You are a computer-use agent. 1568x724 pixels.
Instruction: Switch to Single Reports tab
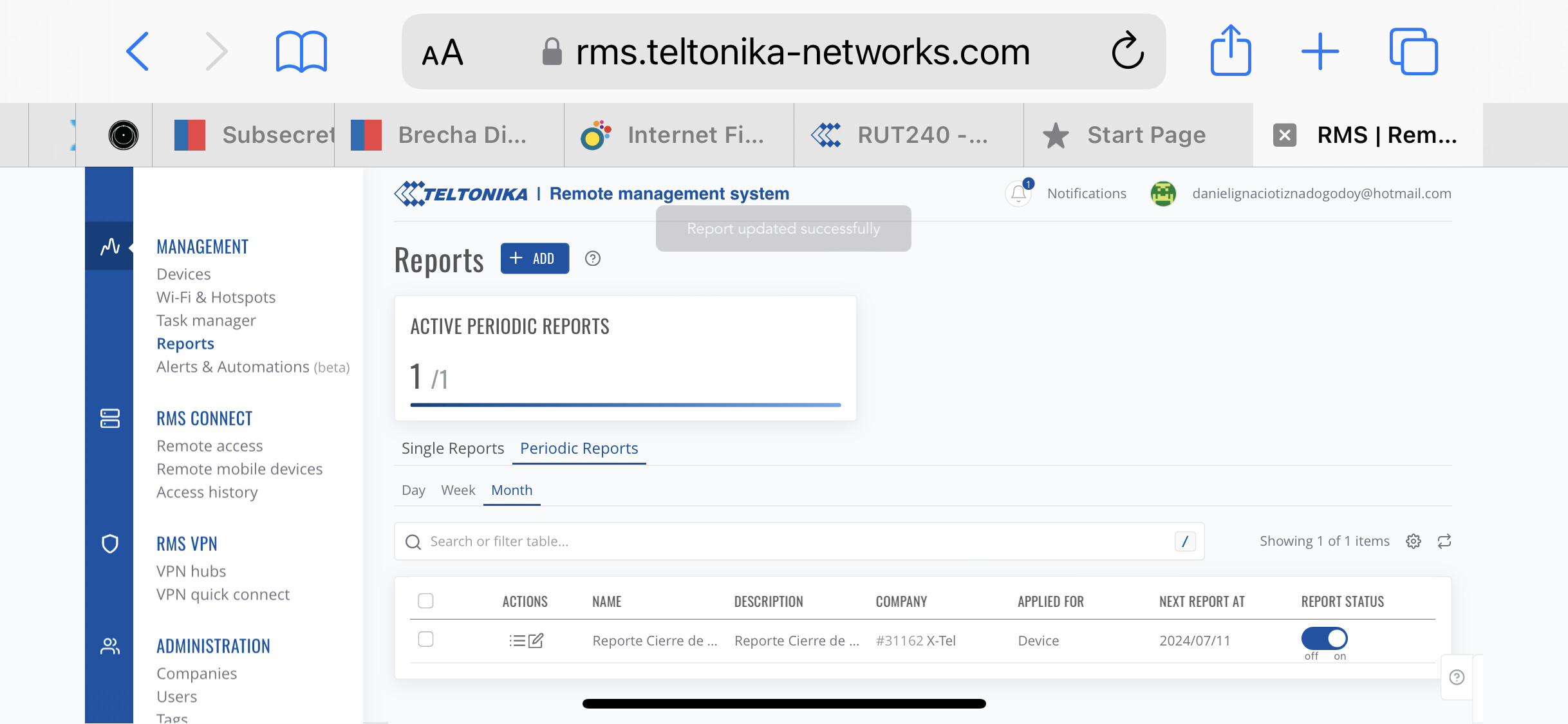(453, 449)
